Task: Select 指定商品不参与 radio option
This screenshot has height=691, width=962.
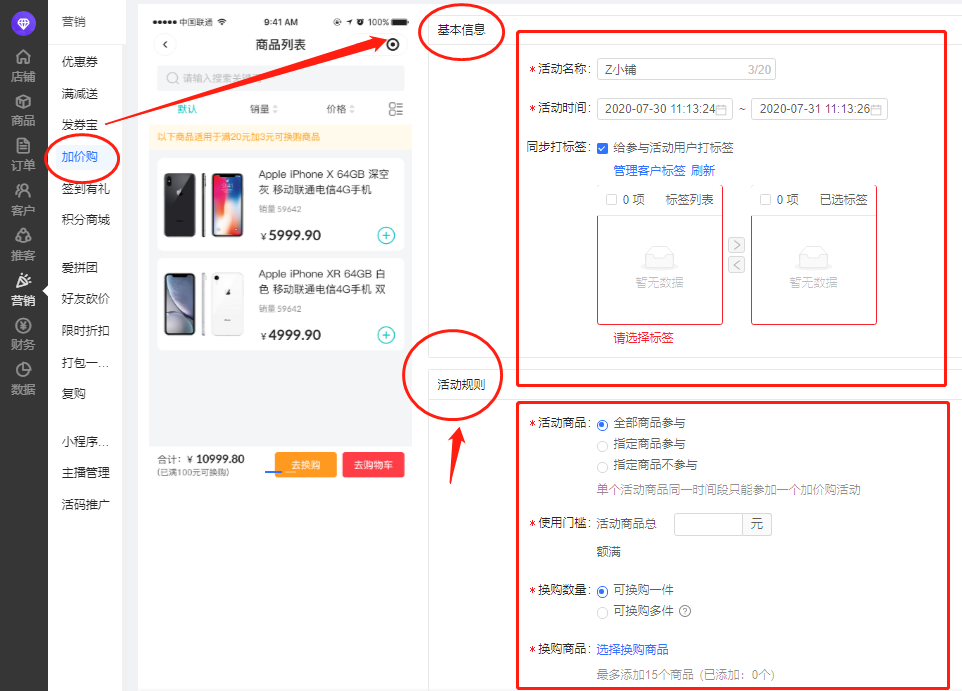Action: [x=602, y=467]
